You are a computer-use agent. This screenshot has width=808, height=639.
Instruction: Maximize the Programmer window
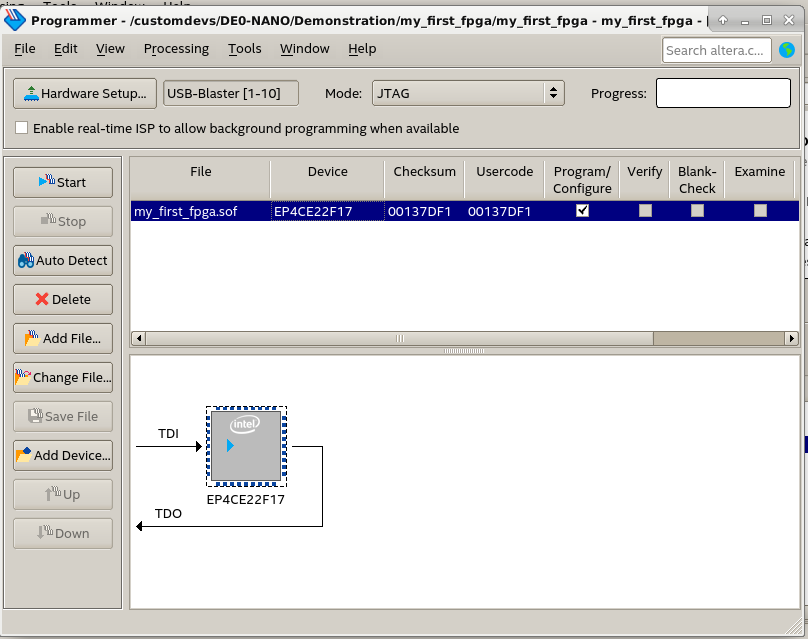[x=767, y=20]
